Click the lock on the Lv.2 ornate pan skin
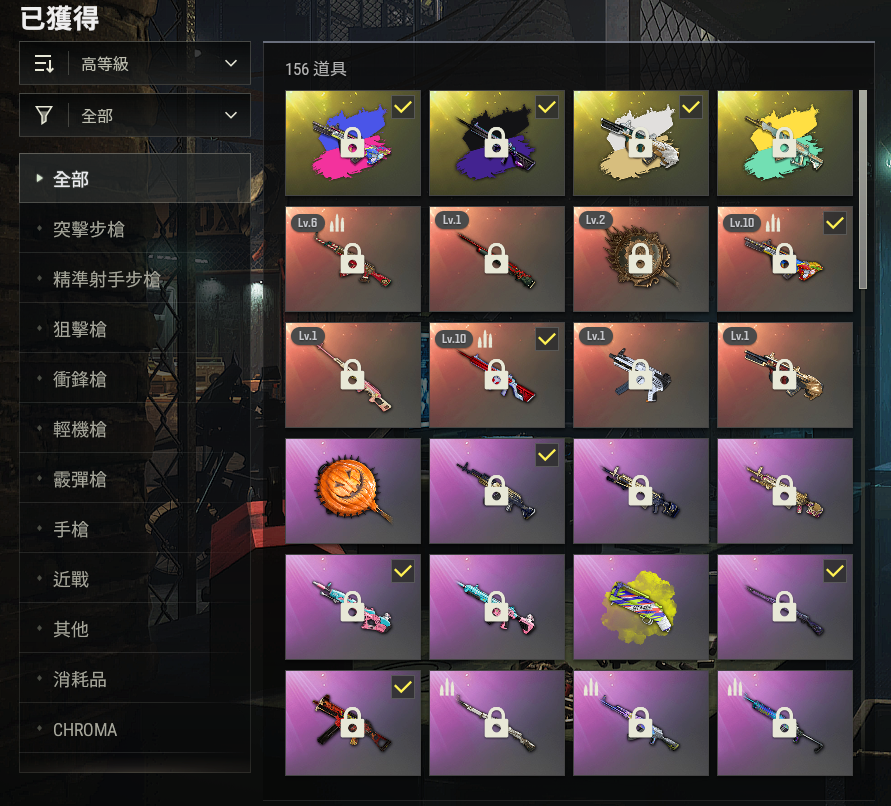This screenshot has width=891, height=806. click(x=640, y=259)
